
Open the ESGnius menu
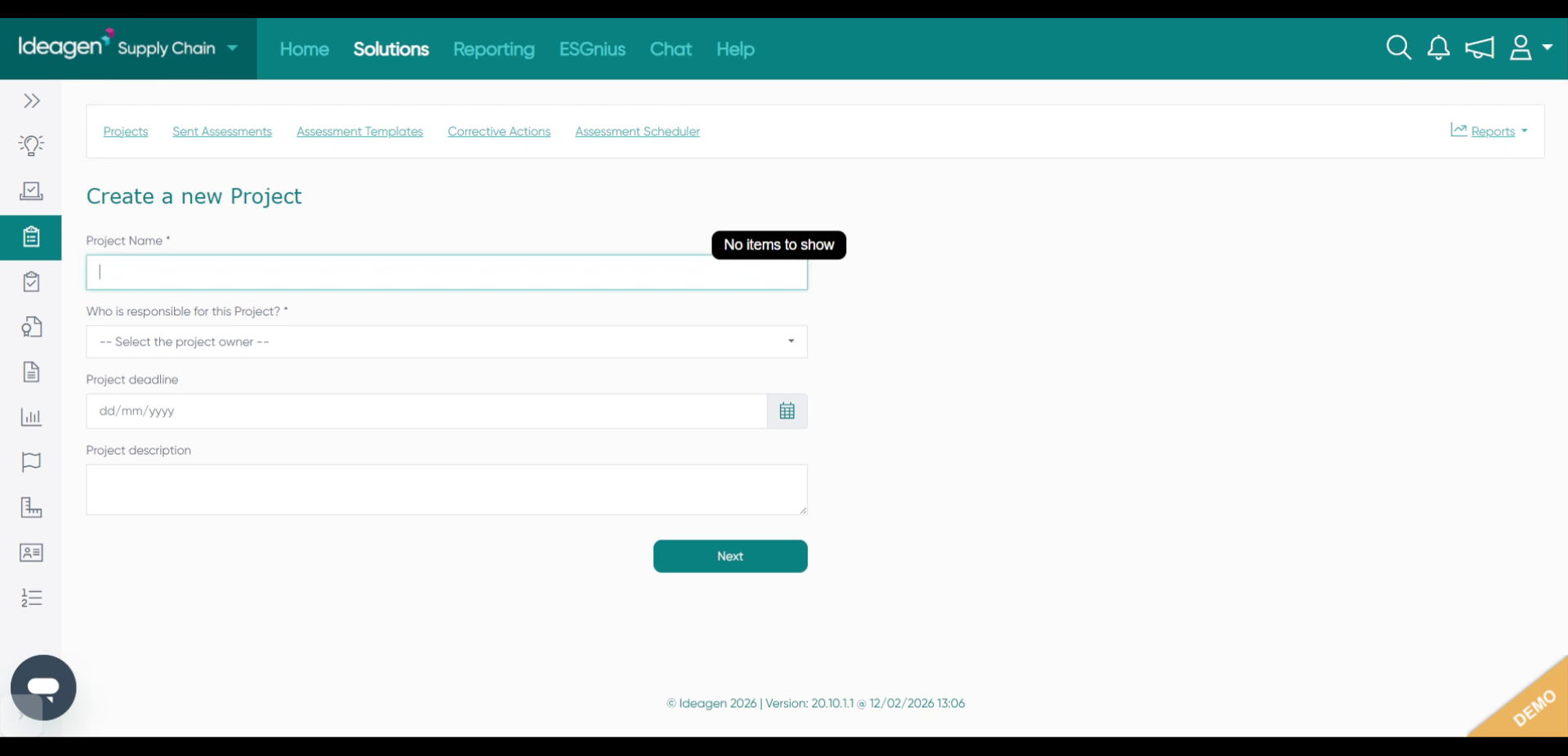[x=592, y=49]
